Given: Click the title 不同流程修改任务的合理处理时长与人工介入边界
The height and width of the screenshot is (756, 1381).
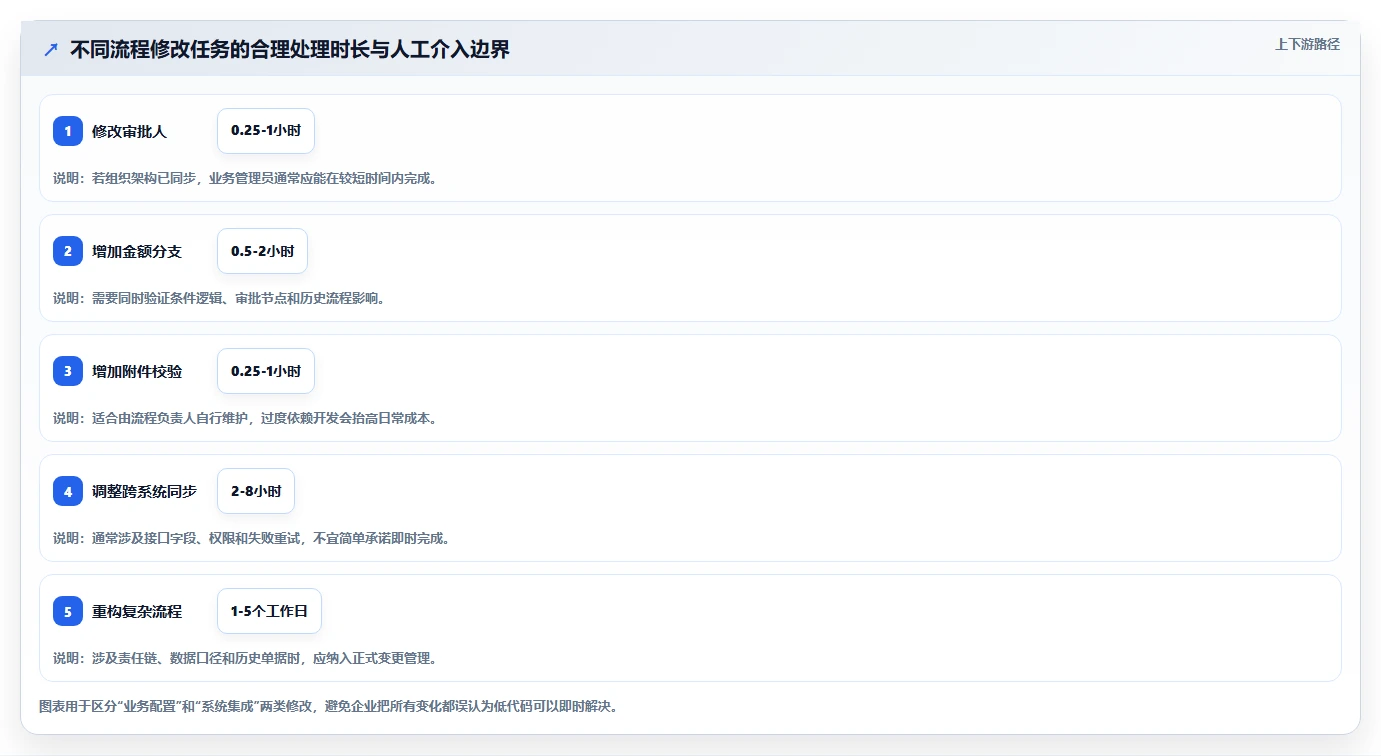Looking at the screenshot, I should pyautogui.click(x=290, y=49).
